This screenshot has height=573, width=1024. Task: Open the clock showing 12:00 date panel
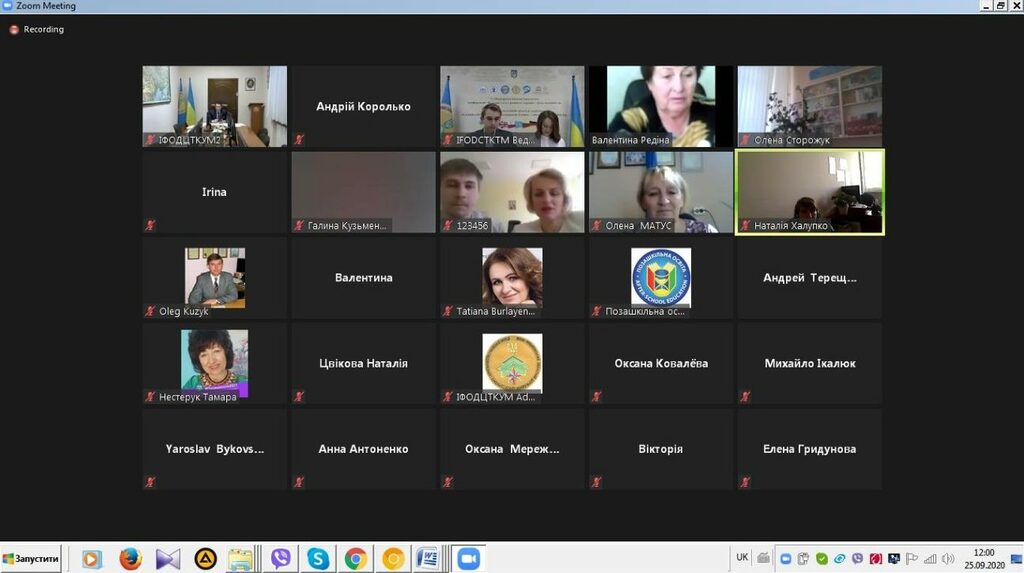pyautogui.click(x=984, y=558)
